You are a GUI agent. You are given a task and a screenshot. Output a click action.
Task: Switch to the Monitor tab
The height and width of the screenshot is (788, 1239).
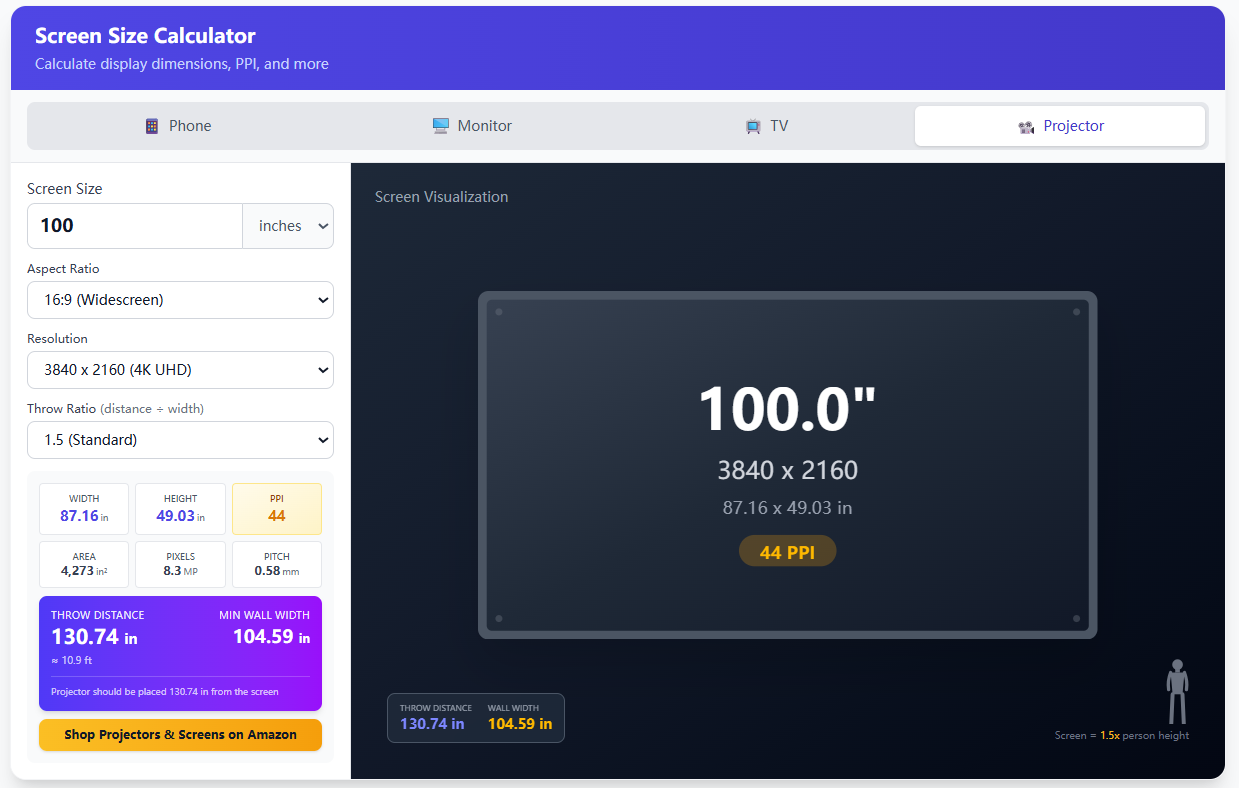472,125
